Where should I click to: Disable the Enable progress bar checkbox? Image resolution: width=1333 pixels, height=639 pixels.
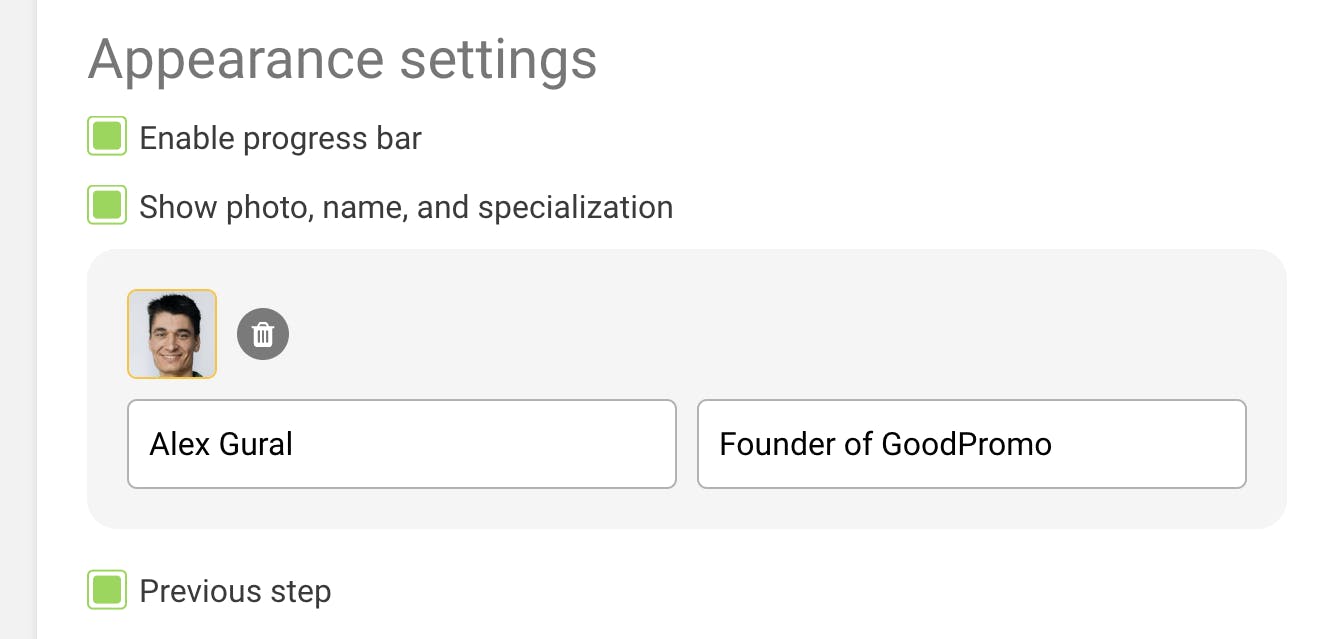click(x=107, y=137)
